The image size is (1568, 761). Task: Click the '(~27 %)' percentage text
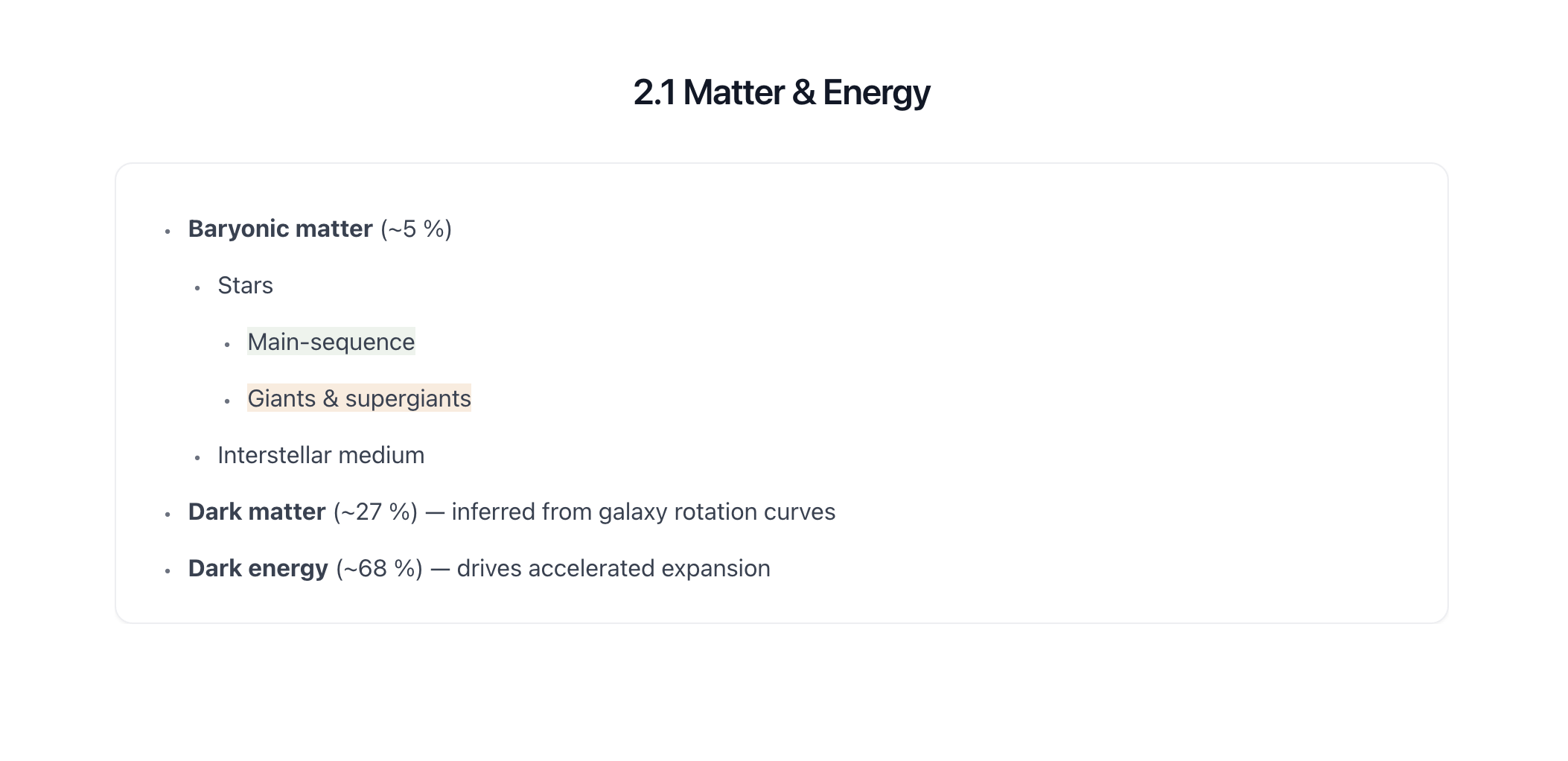375,512
